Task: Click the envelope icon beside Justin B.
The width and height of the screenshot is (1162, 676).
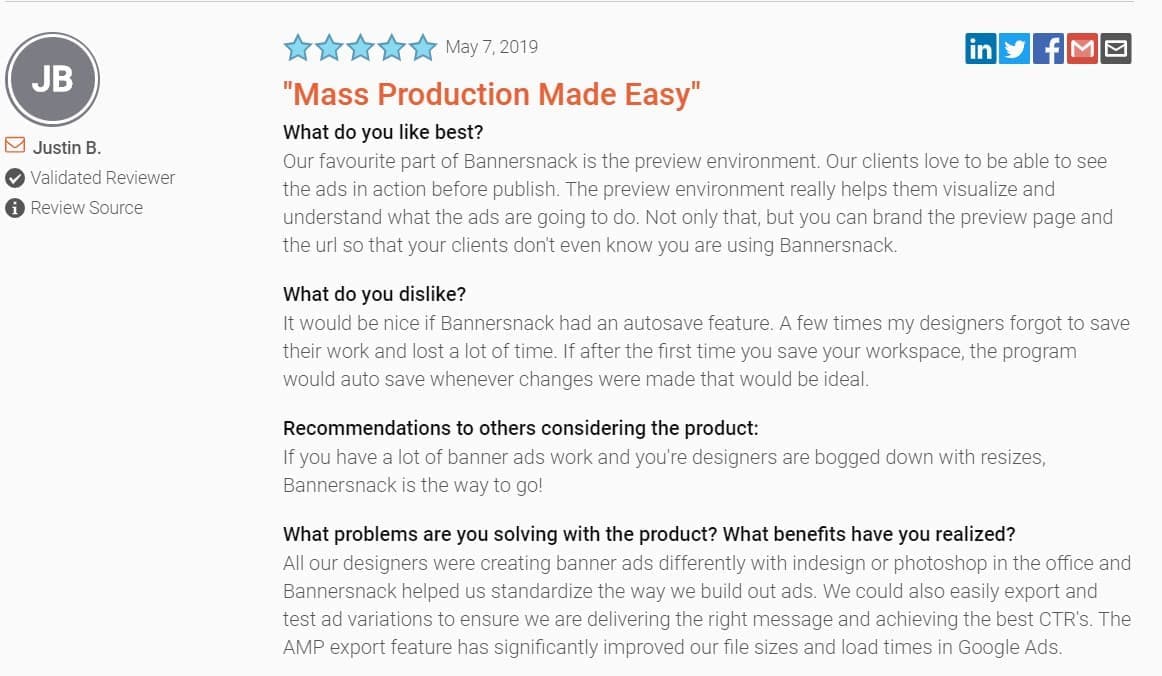Action: tap(13, 145)
